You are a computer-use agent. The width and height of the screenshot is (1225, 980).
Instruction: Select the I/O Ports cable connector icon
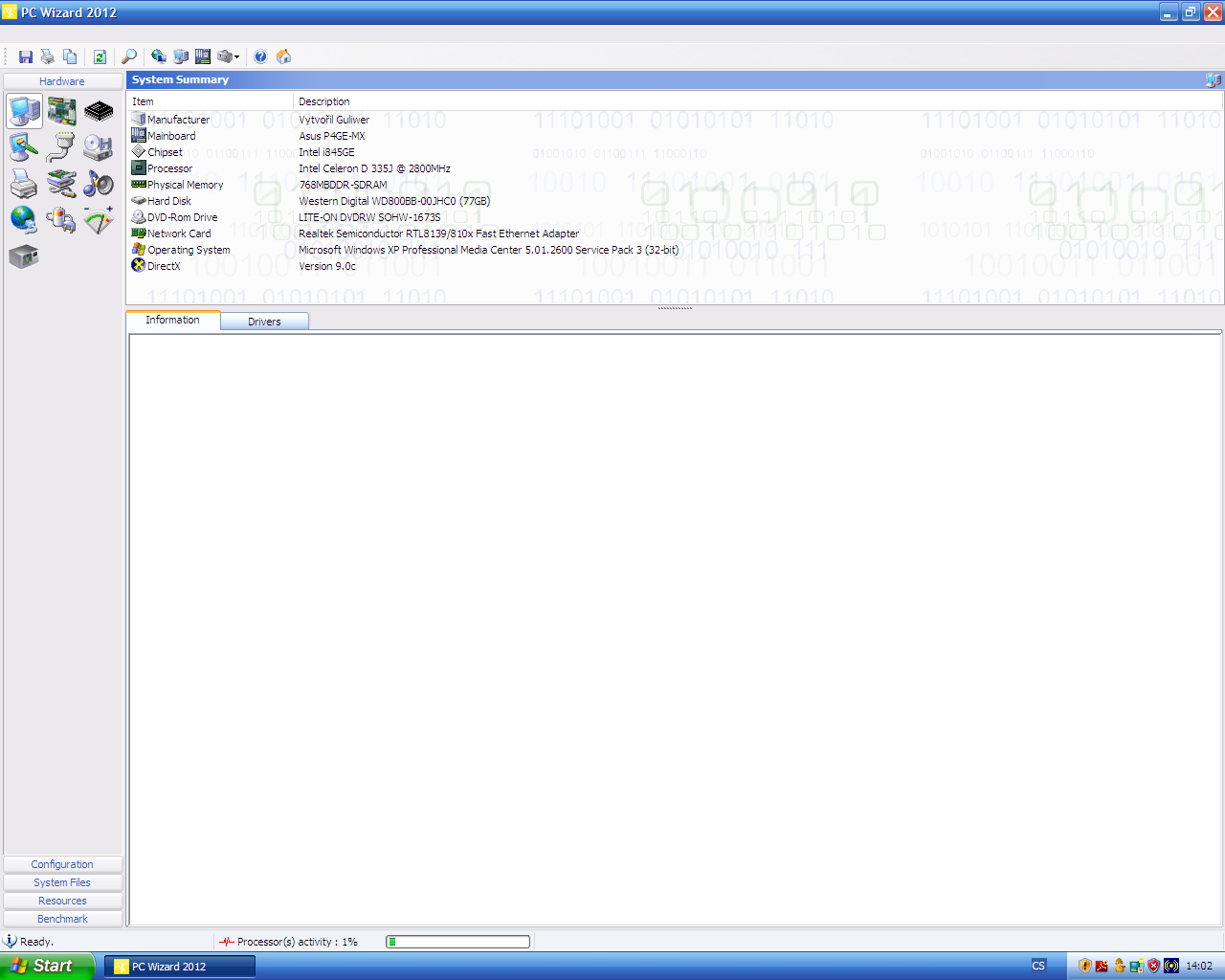[x=62, y=146]
